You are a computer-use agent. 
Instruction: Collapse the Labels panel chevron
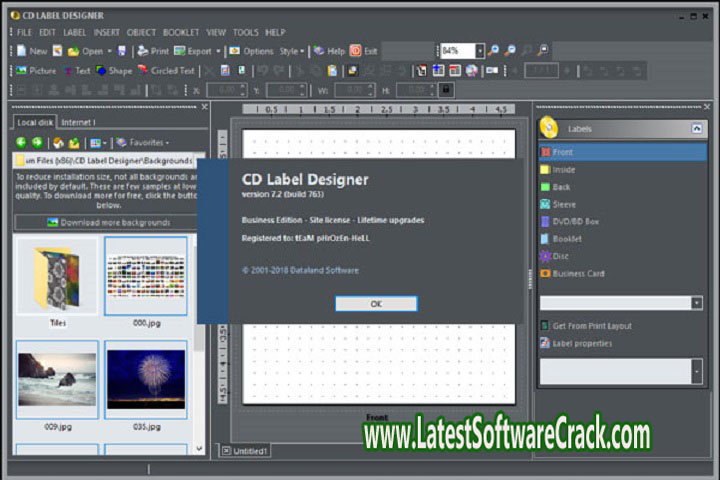697,129
